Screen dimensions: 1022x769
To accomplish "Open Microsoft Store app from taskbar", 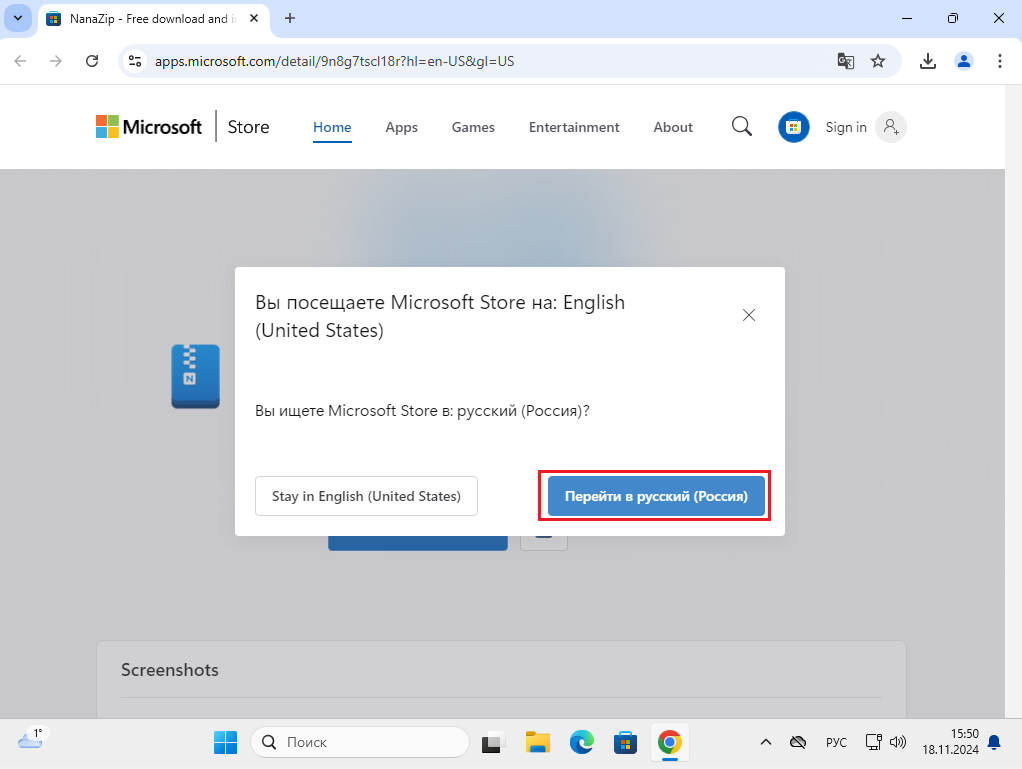I will [625, 742].
